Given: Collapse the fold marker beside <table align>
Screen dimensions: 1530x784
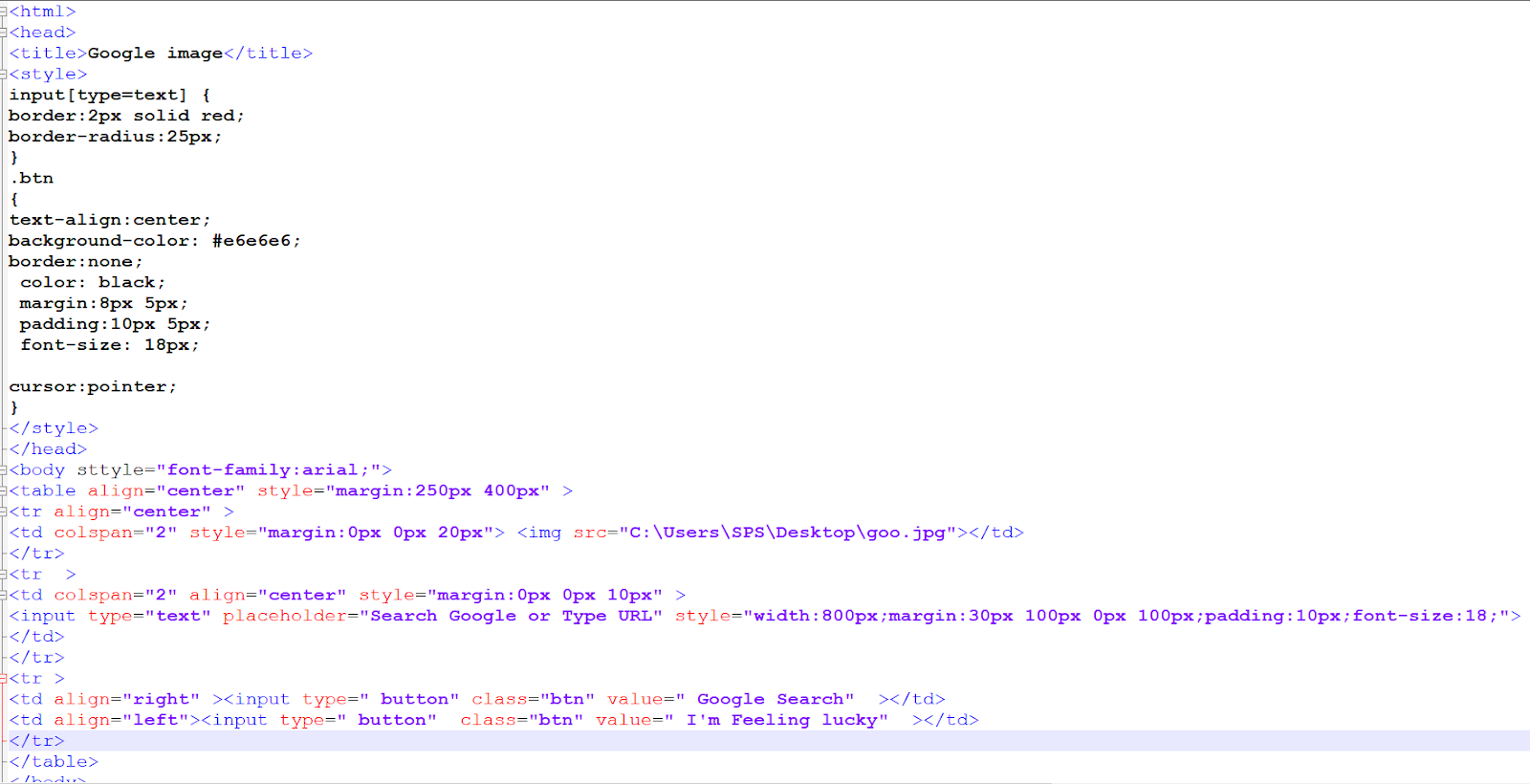Looking at the screenshot, I should click(x=4, y=491).
